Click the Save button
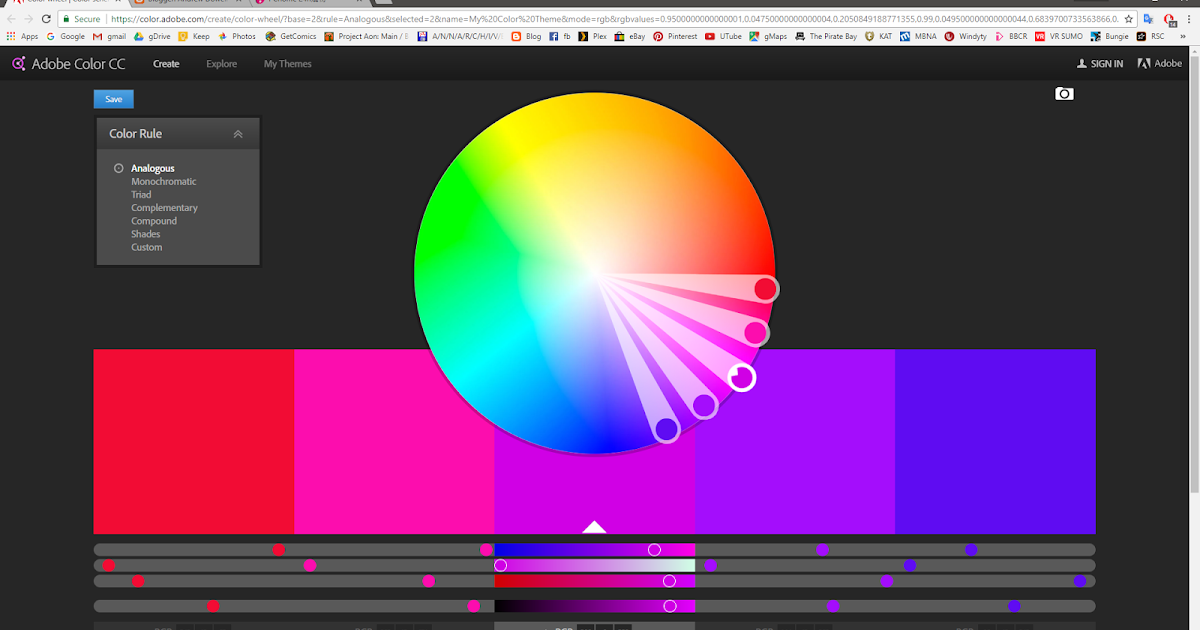Viewport: 1200px width, 630px height. 113,99
